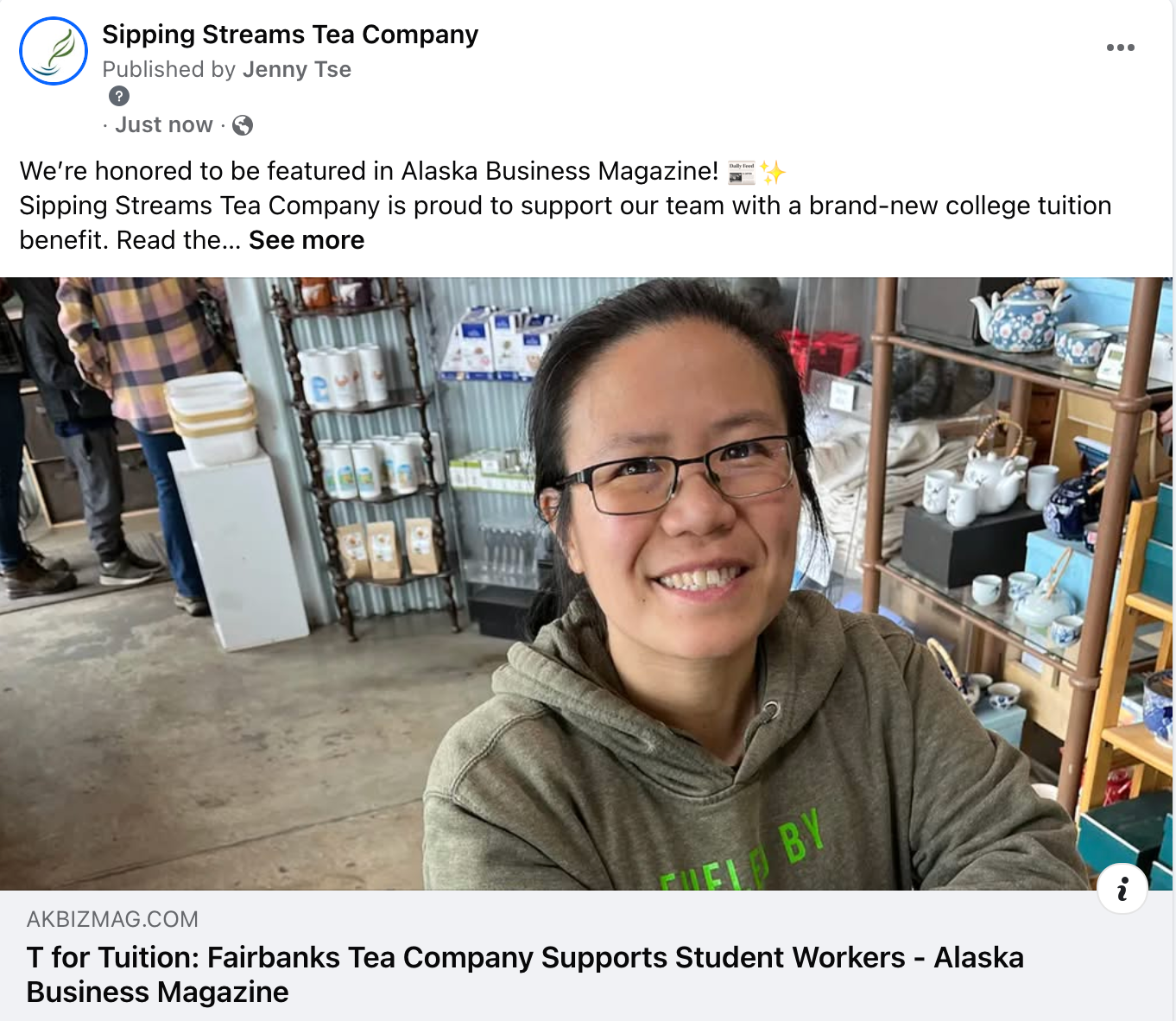Image resolution: width=1176 pixels, height=1021 pixels.
Task: Open the three-dot post options menu
Action: click(x=1120, y=48)
